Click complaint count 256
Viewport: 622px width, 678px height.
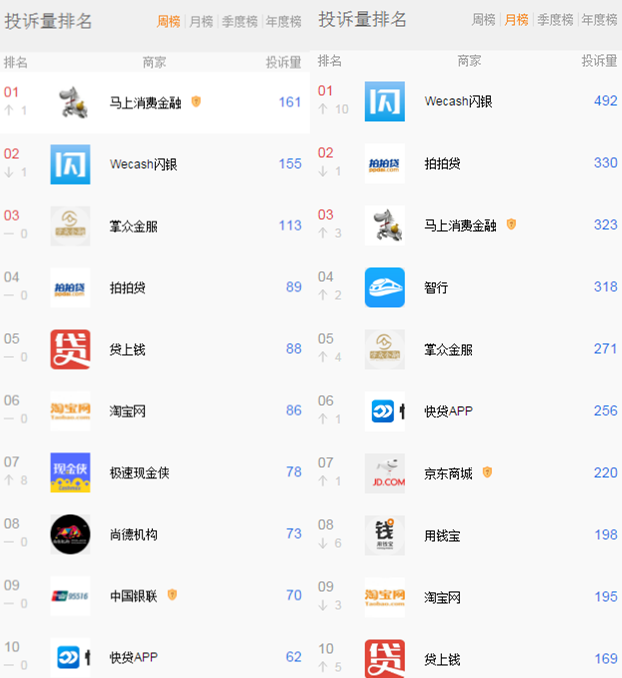coord(606,410)
